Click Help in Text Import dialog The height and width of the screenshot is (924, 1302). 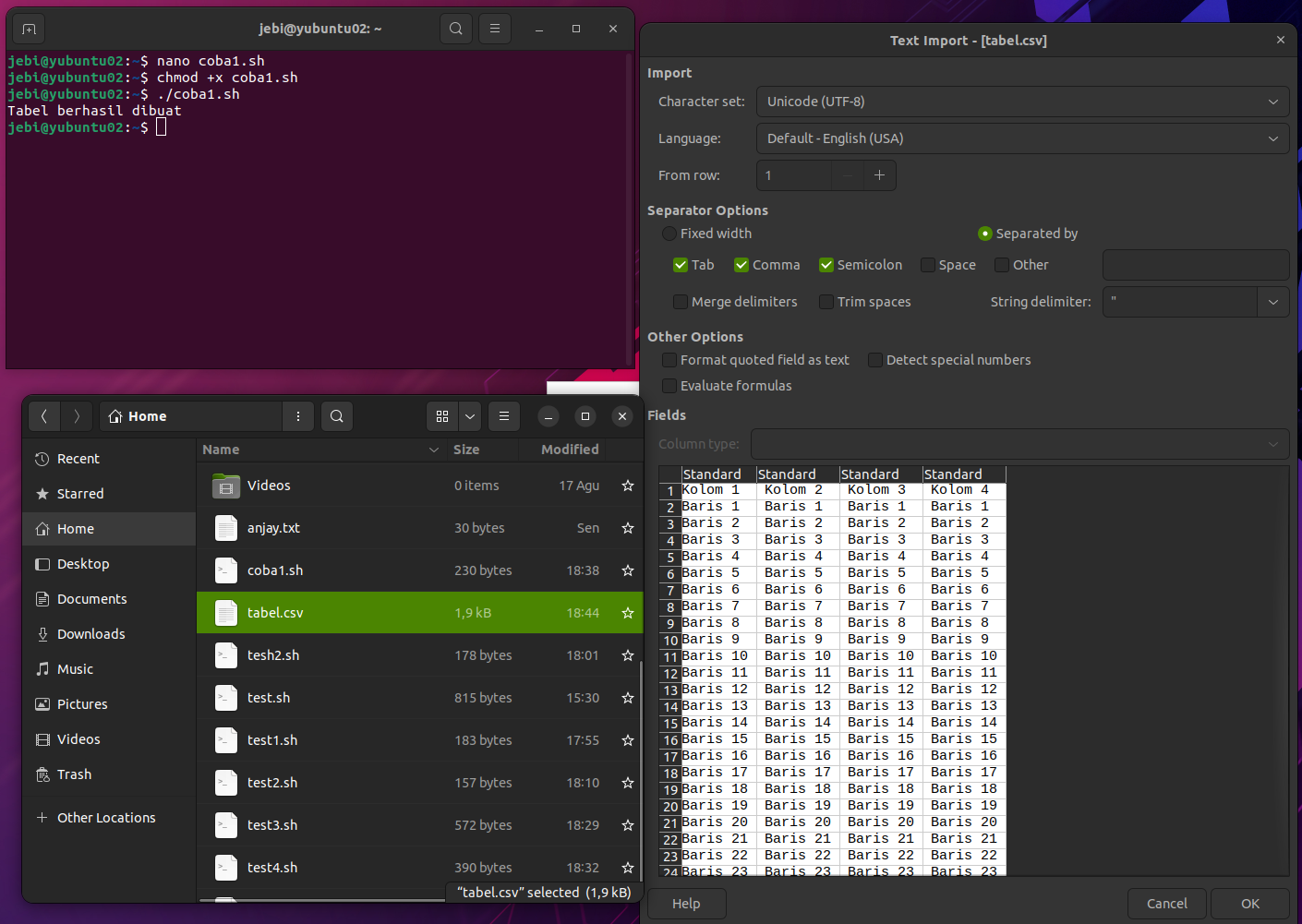point(686,904)
